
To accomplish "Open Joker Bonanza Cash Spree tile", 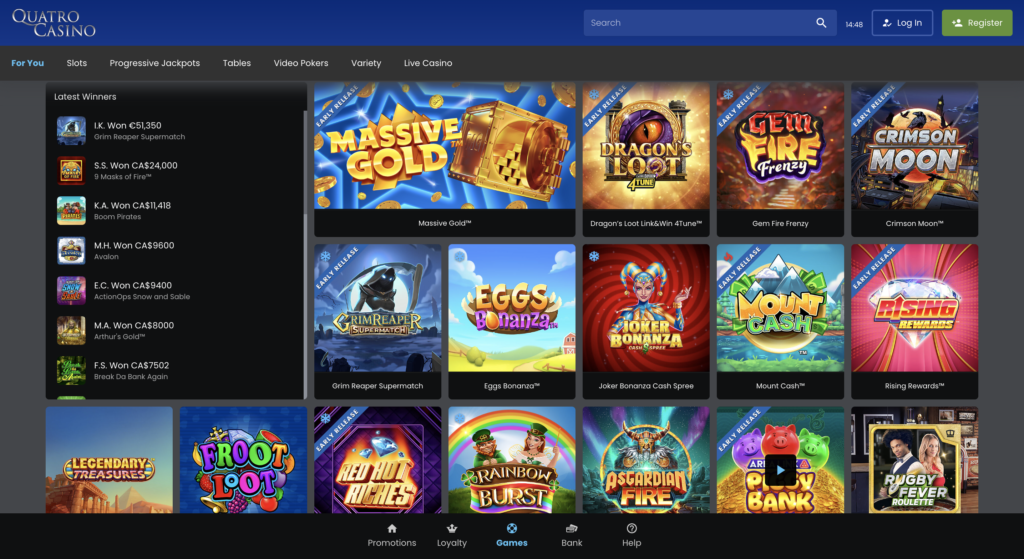I will click(646, 321).
